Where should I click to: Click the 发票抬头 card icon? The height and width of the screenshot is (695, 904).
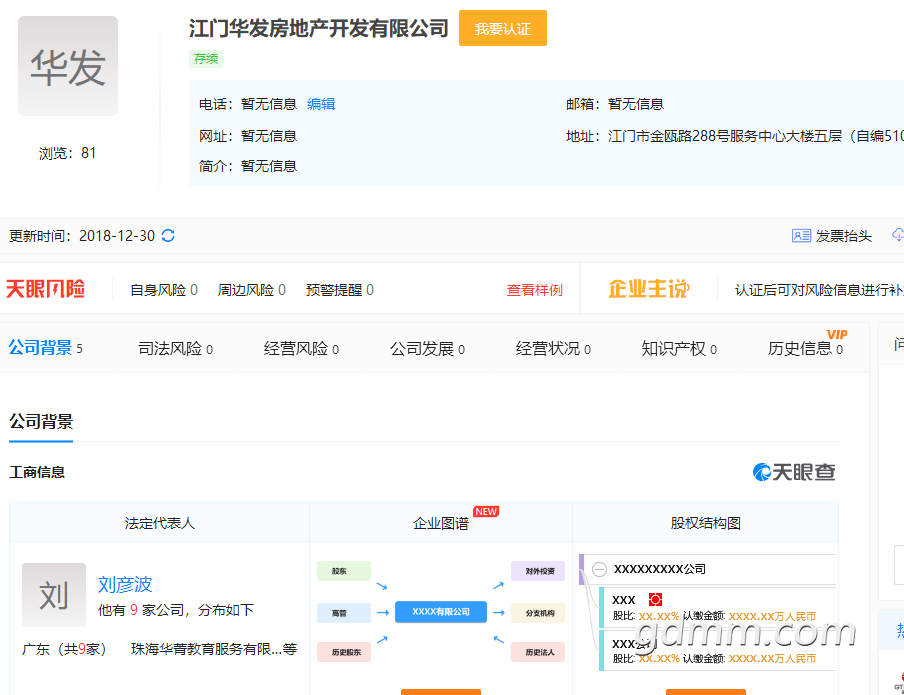(801, 235)
